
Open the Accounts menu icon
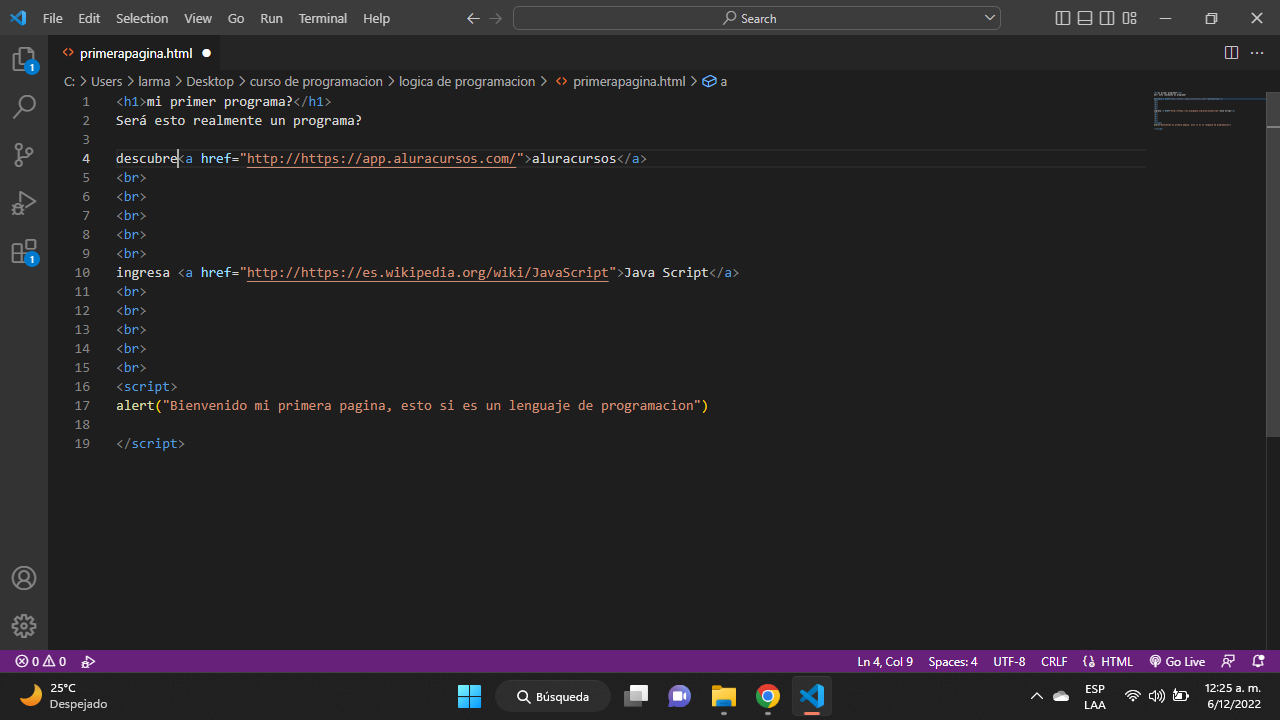click(x=24, y=578)
